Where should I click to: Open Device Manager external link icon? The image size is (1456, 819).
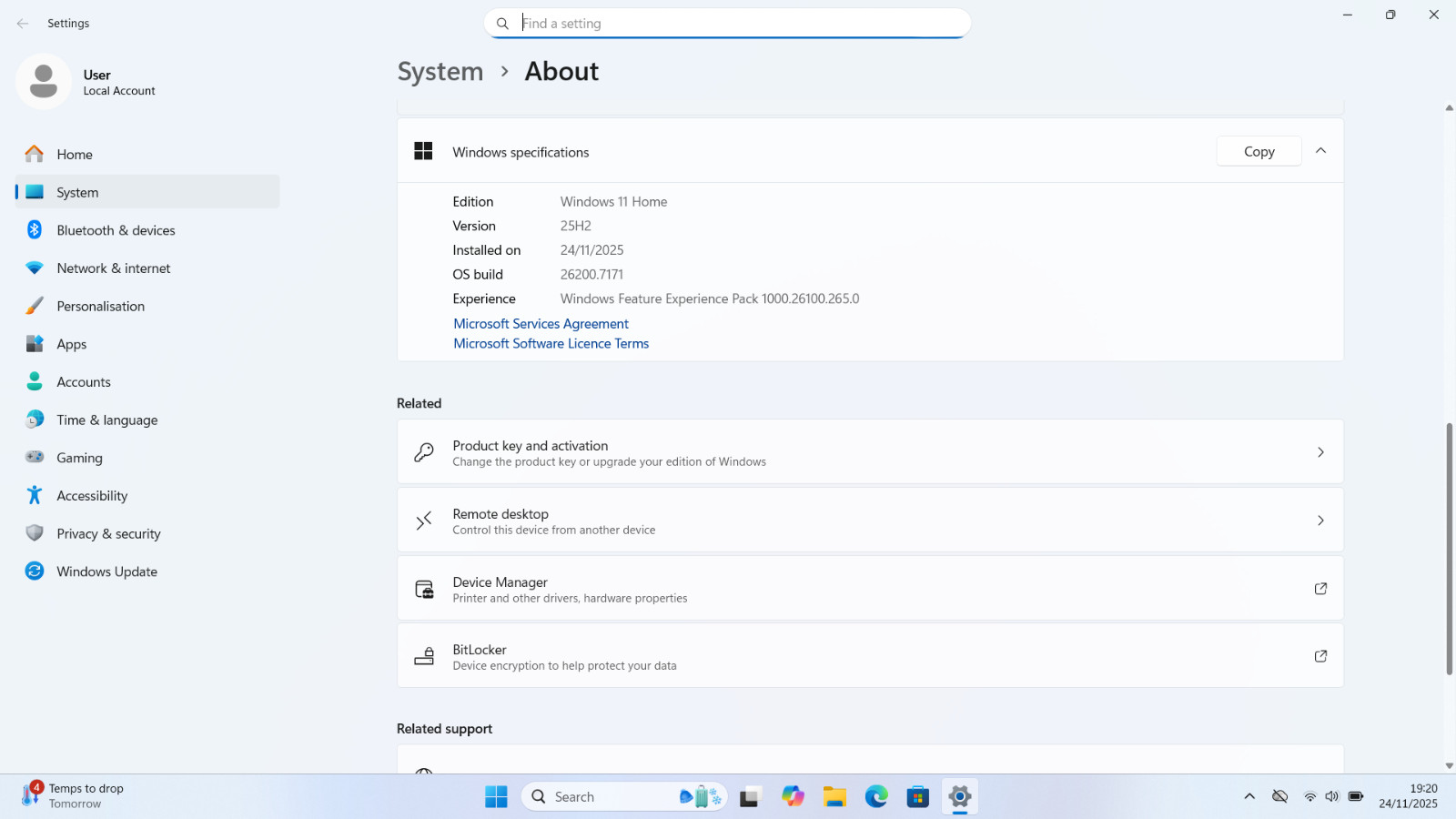pyautogui.click(x=1320, y=589)
